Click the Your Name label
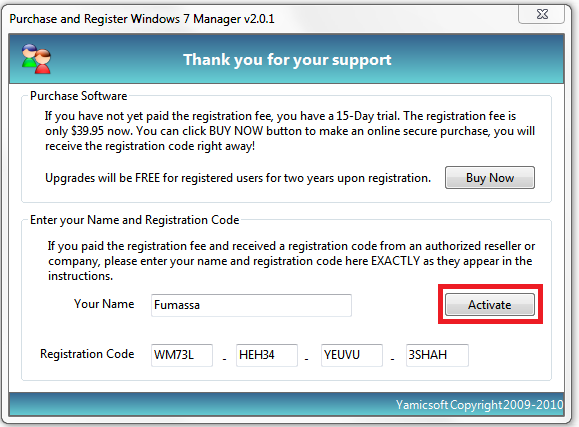 (104, 304)
